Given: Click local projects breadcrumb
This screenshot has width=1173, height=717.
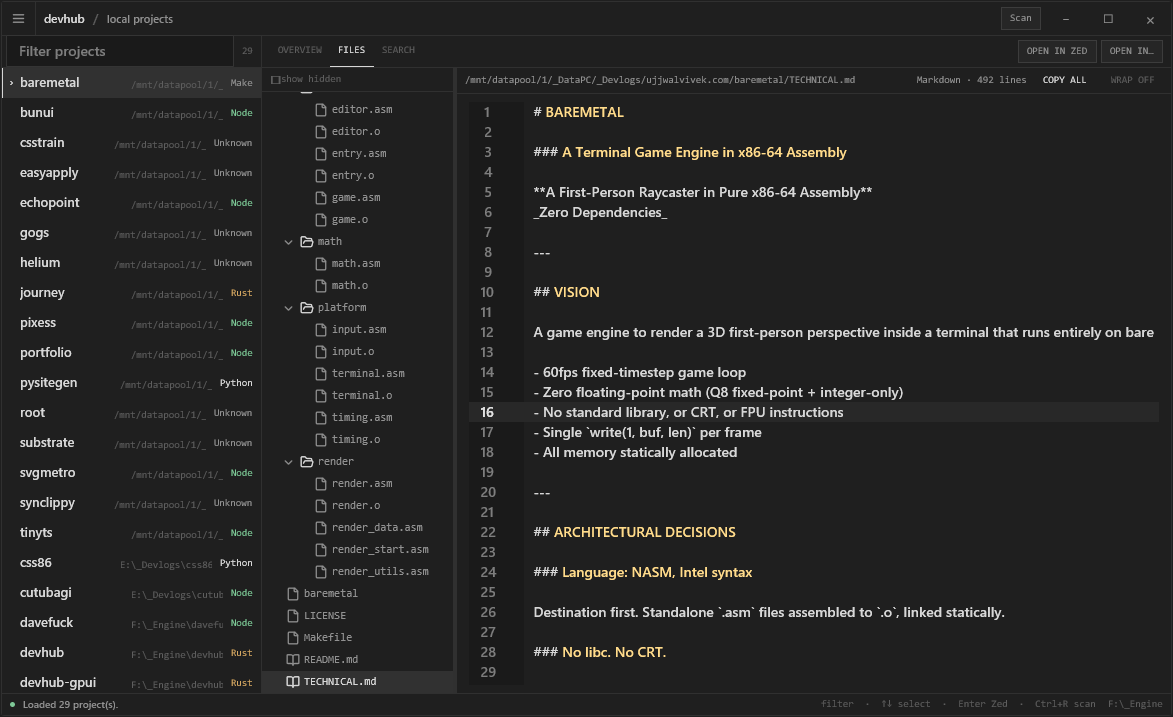Looking at the screenshot, I should (140, 19).
